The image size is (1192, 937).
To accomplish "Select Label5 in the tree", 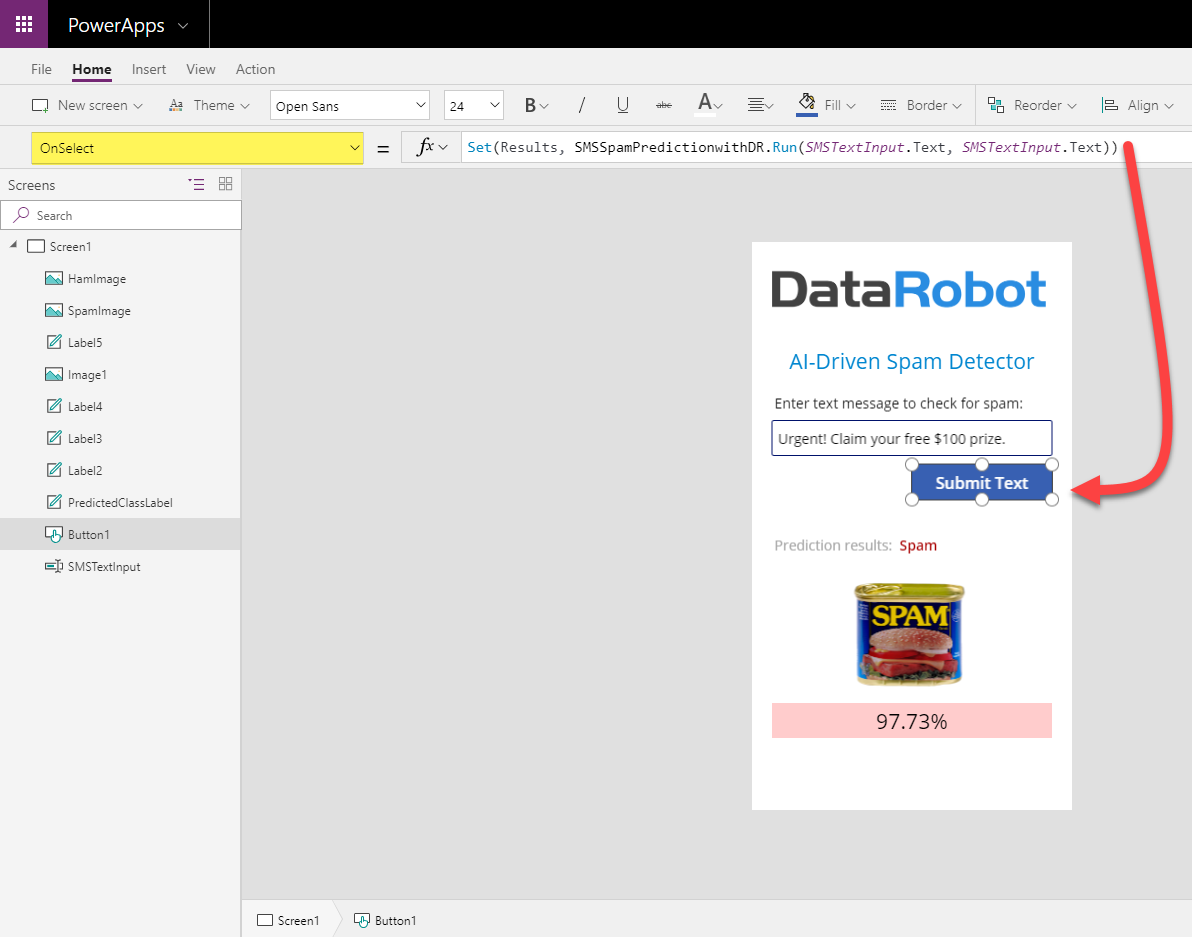I will point(84,343).
